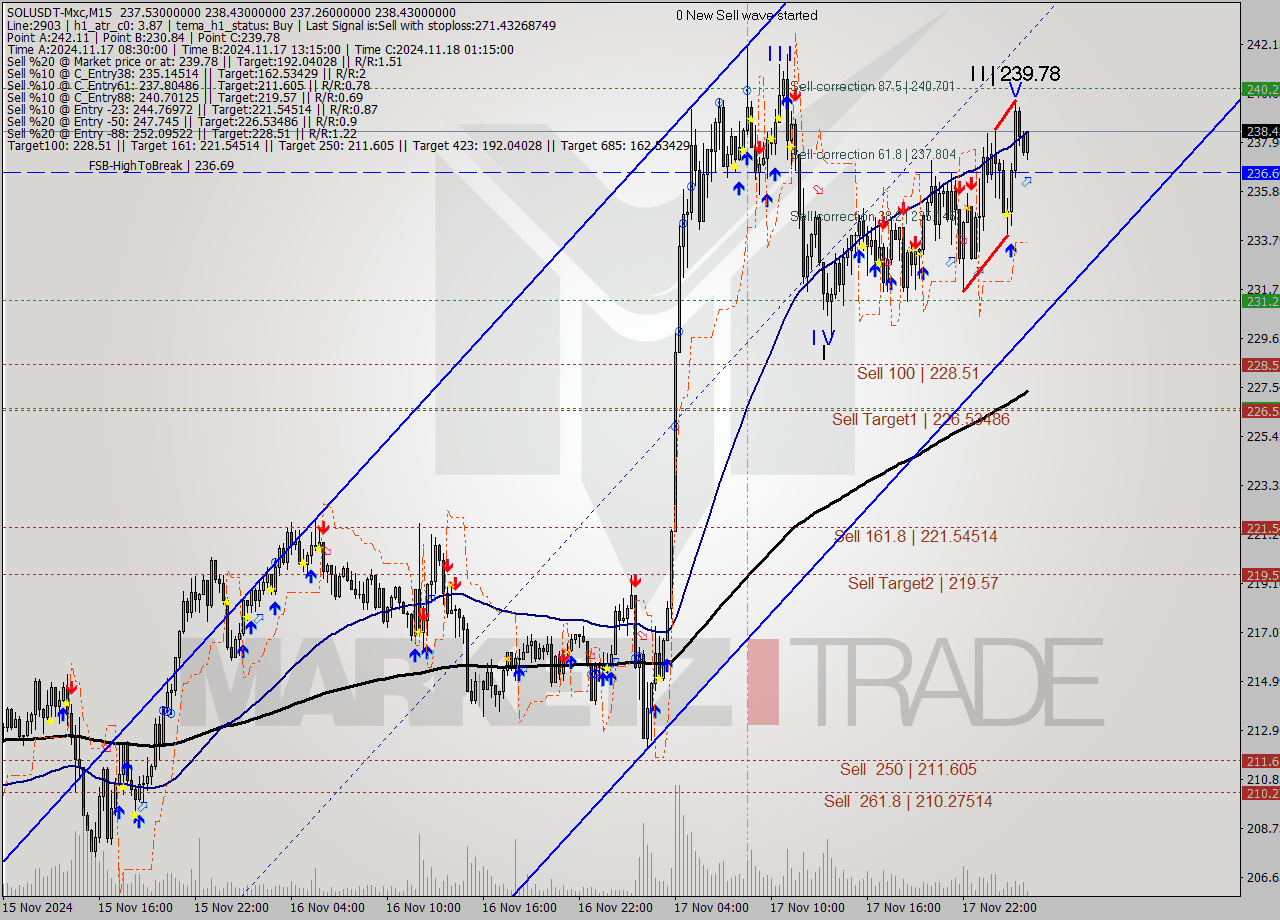
Task: Click the 'Sell 250 | 211.605' label
Action: coord(908,769)
